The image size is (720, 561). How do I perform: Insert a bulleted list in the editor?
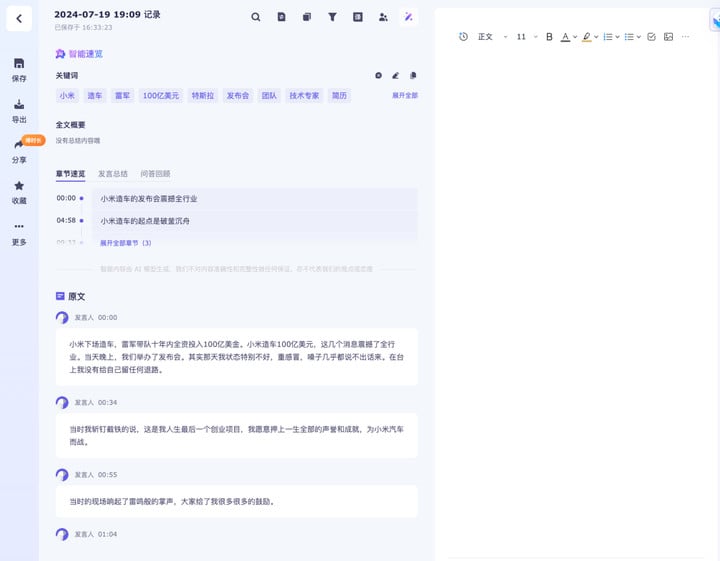[x=629, y=37]
